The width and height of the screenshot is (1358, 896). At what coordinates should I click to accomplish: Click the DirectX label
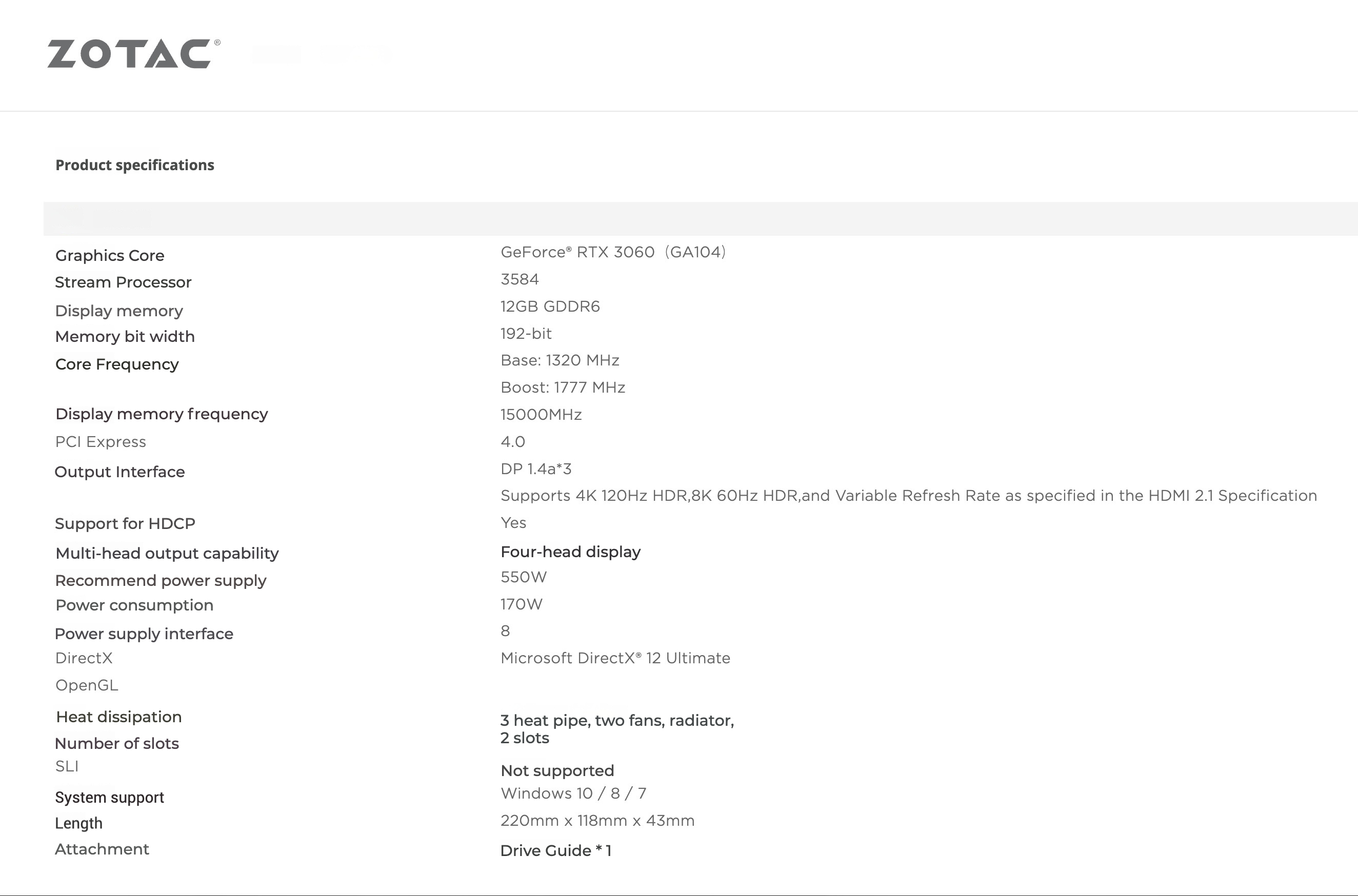(84, 658)
